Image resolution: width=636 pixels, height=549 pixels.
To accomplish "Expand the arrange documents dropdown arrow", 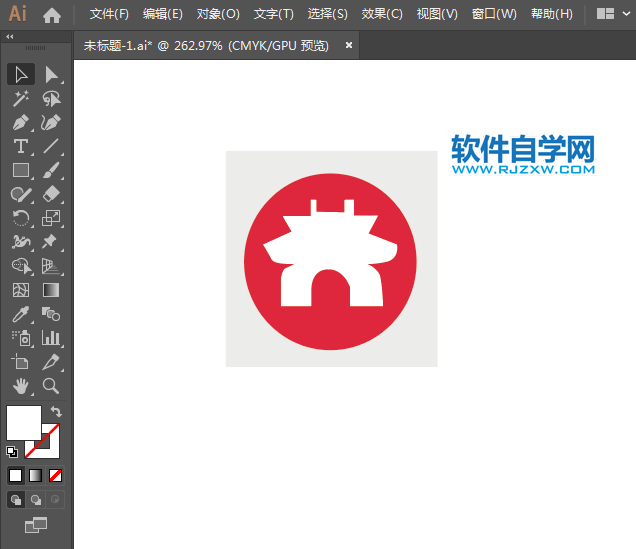I will [626, 14].
